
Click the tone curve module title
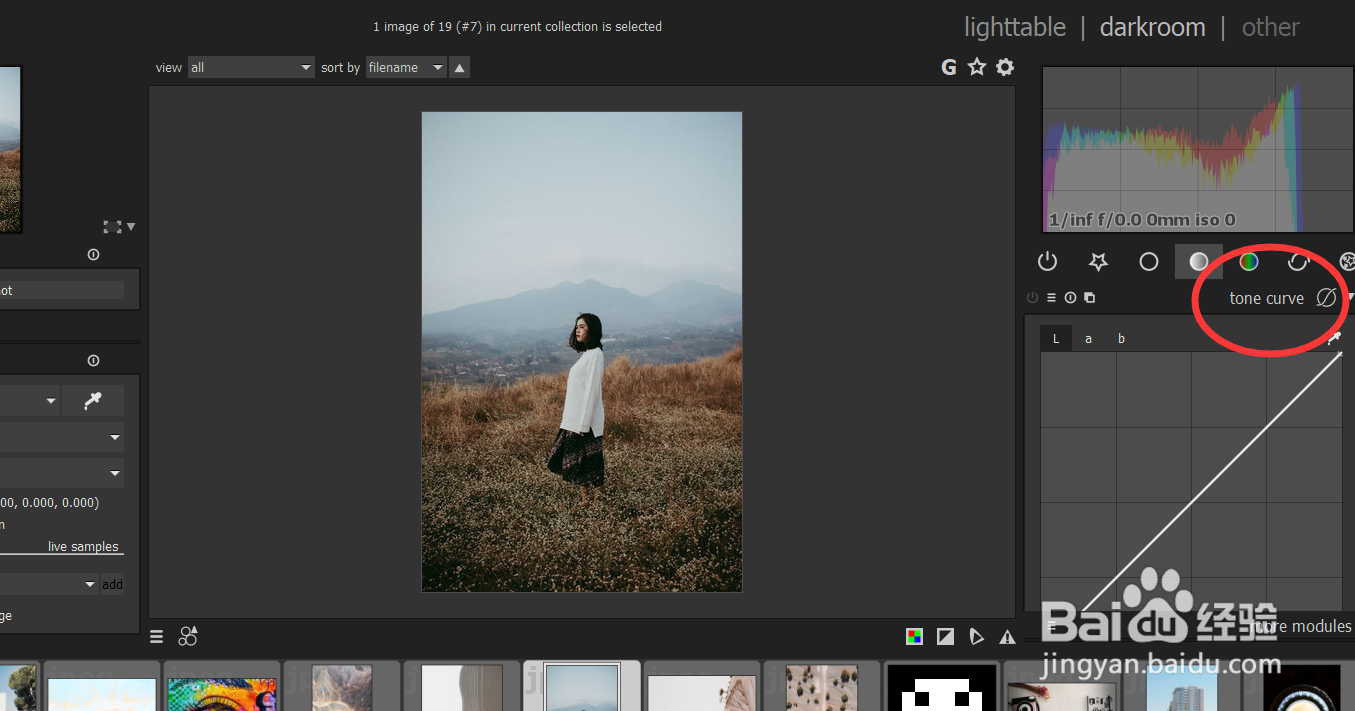[1266, 298]
